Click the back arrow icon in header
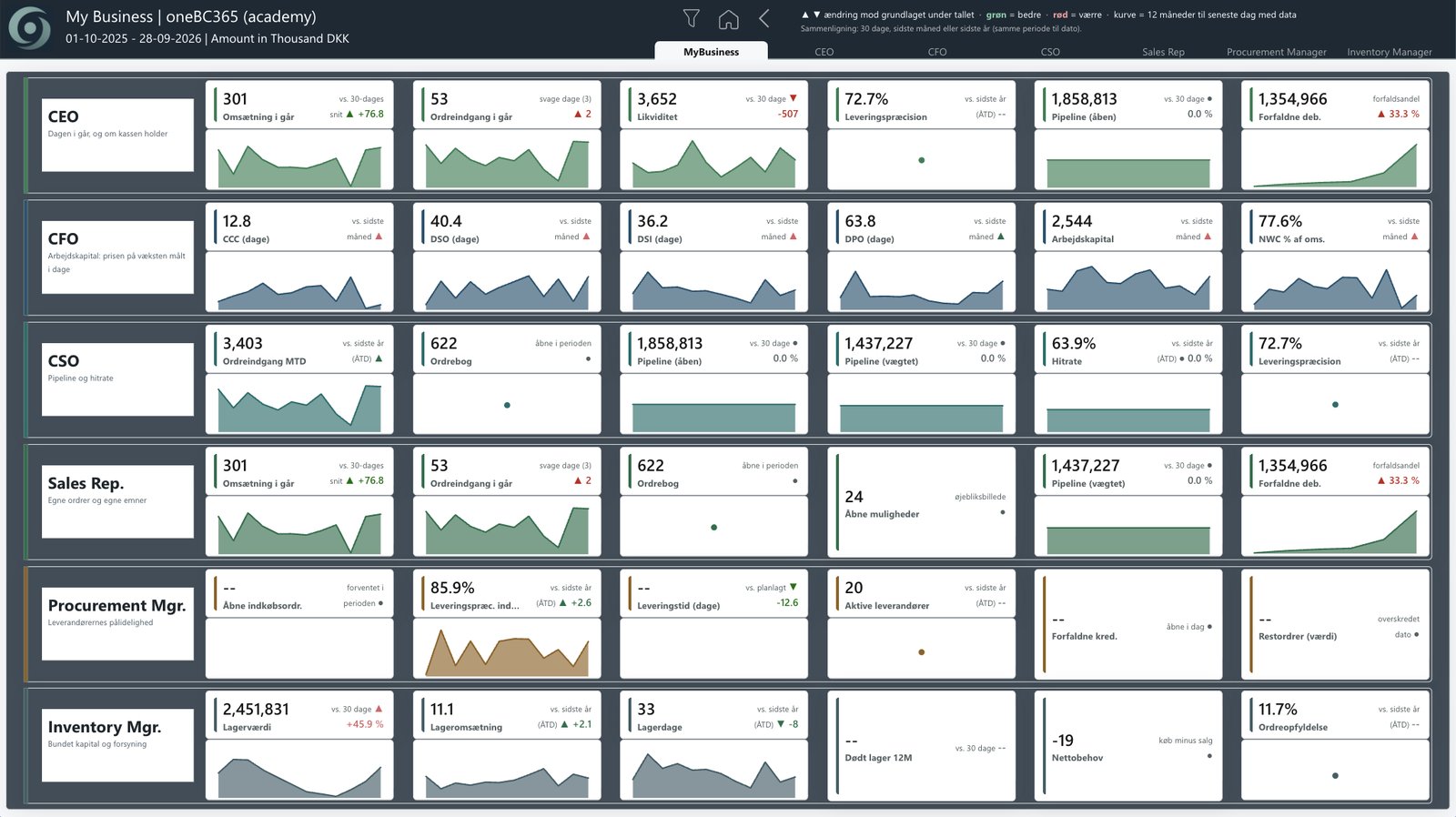 (x=764, y=18)
